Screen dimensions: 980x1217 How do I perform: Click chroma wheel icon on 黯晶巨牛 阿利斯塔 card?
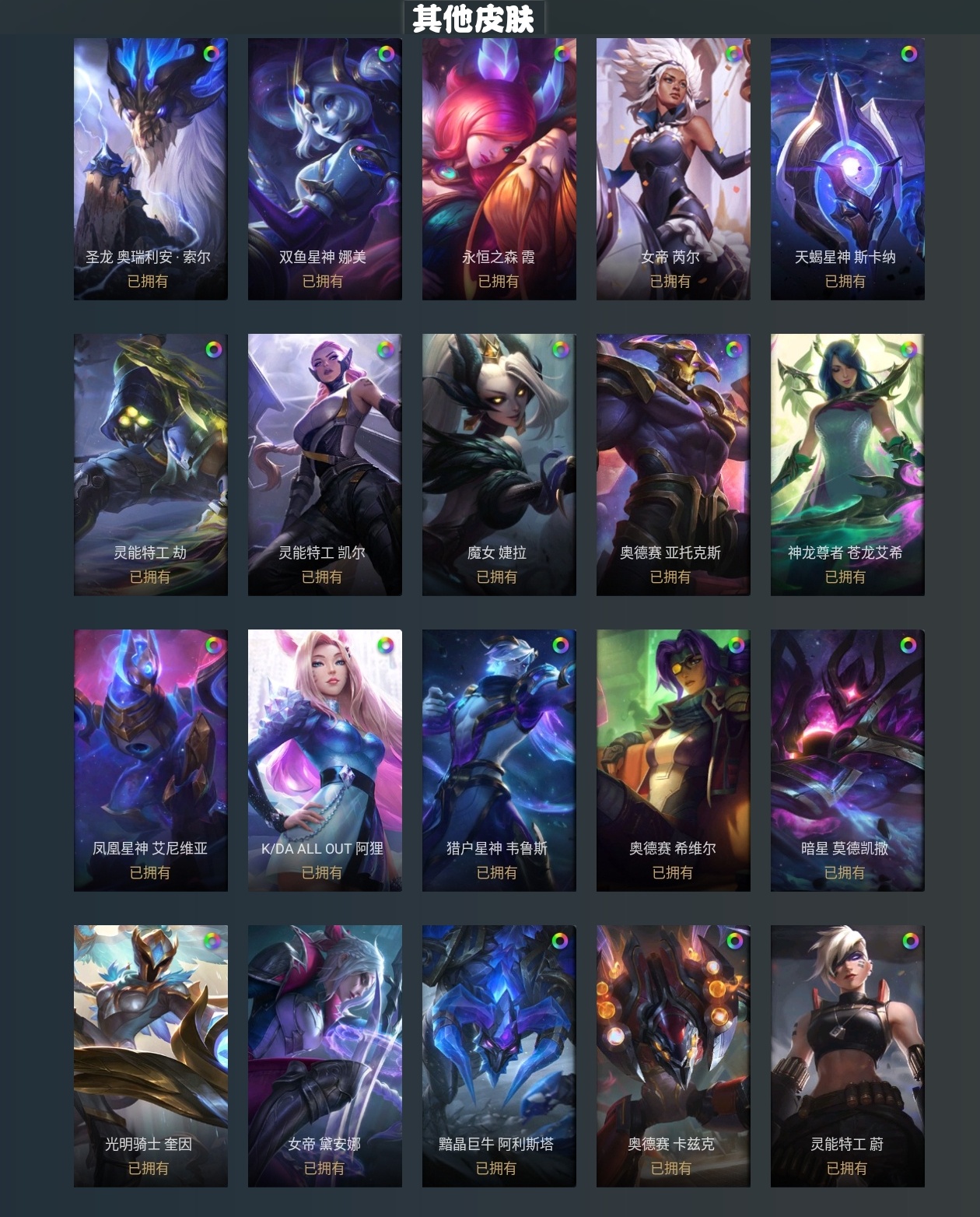[x=560, y=941]
